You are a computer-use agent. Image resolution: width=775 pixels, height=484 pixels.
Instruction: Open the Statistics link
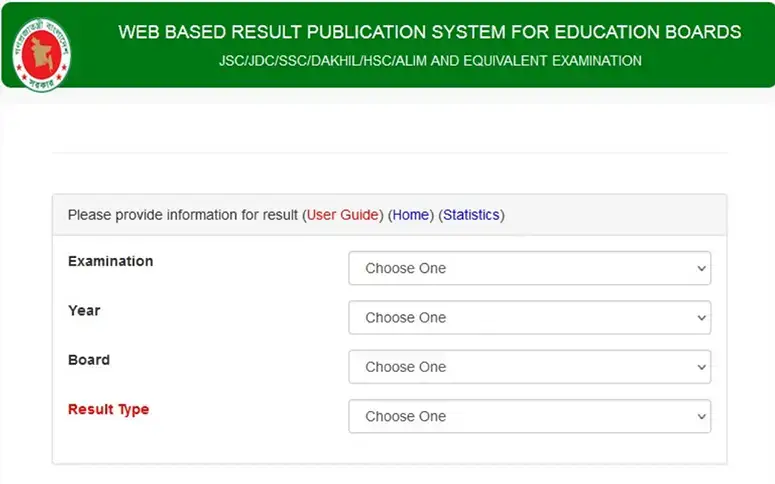(471, 215)
